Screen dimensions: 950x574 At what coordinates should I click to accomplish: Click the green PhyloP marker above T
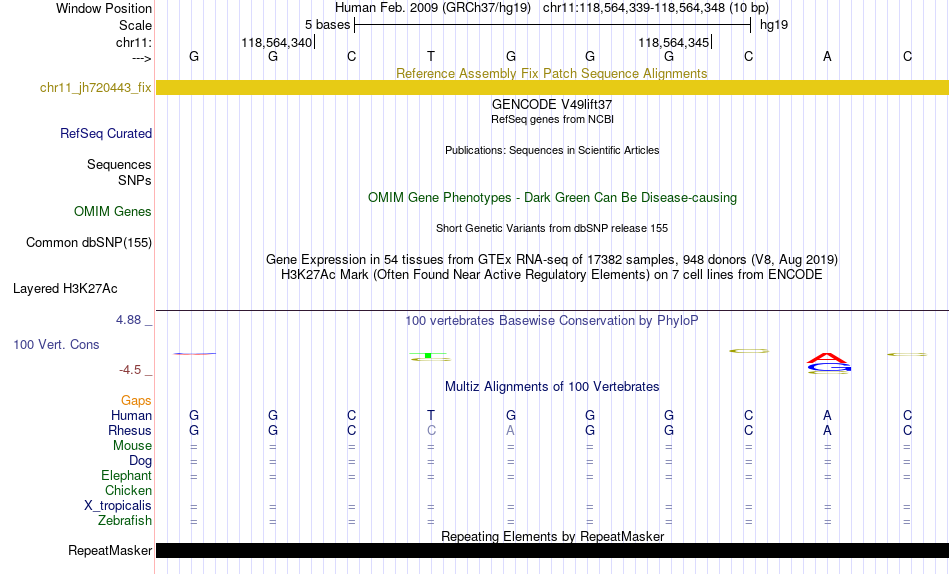point(428,355)
